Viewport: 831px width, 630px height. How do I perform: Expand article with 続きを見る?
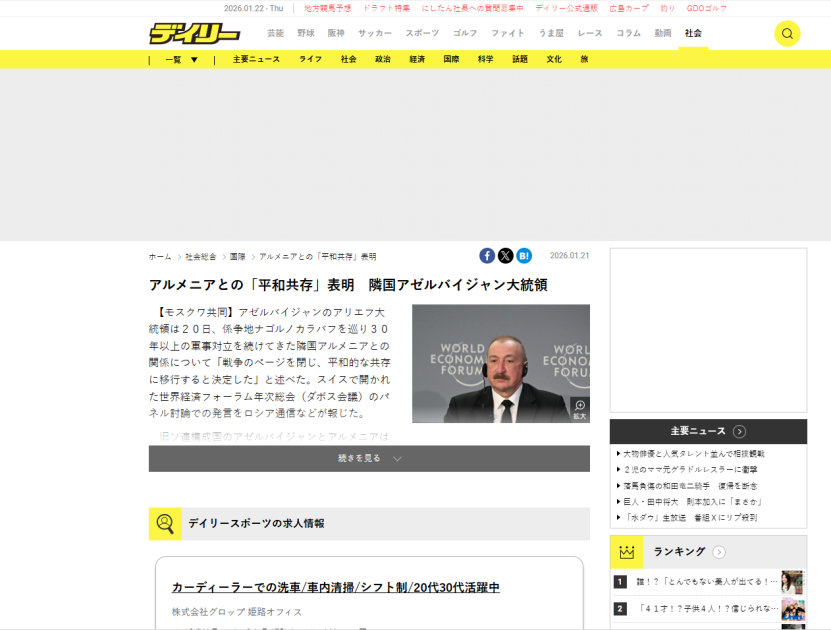point(369,458)
